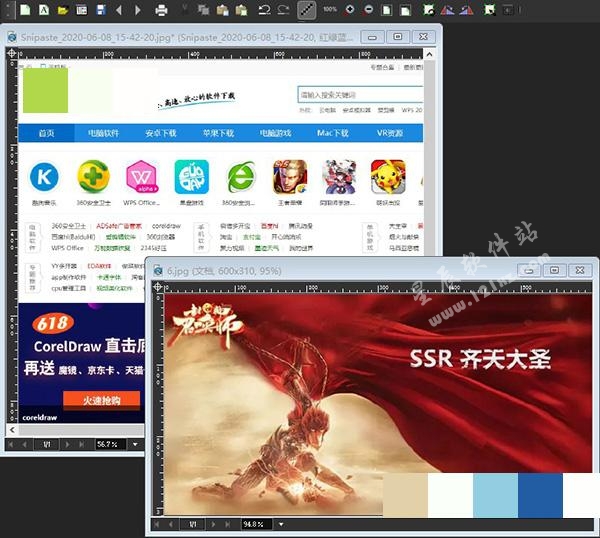
Task: Click the 'CorelDraw' banner text in the Snipaste image
Action: 68,346
